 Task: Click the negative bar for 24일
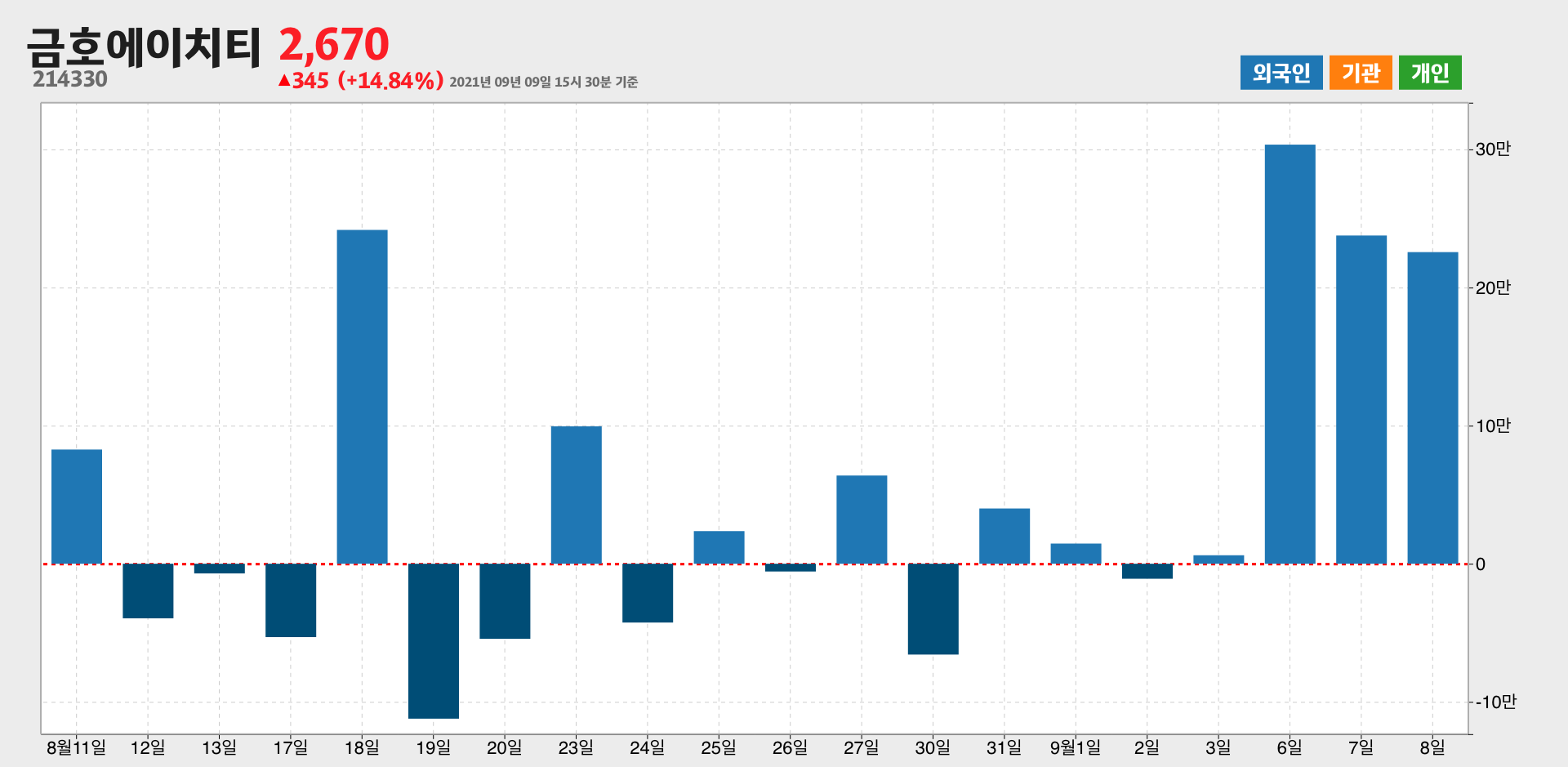(648, 593)
